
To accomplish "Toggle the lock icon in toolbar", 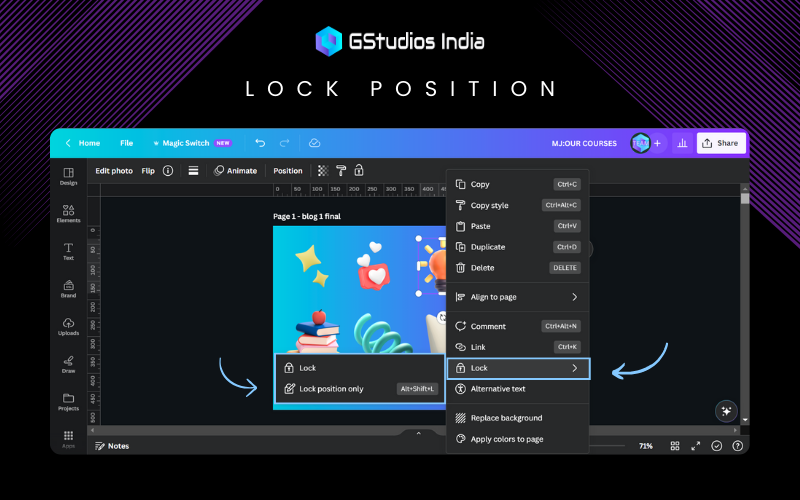I will pyautogui.click(x=359, y=170).
